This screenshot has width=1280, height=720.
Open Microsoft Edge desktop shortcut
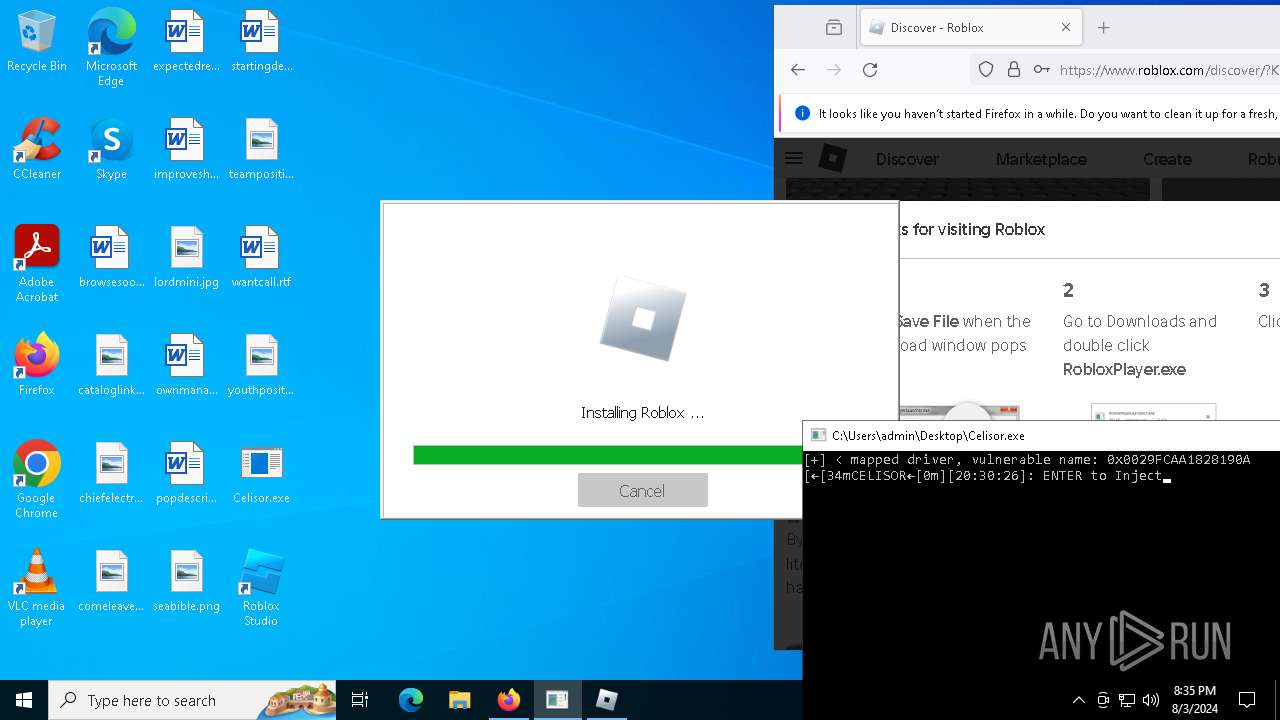111,48
